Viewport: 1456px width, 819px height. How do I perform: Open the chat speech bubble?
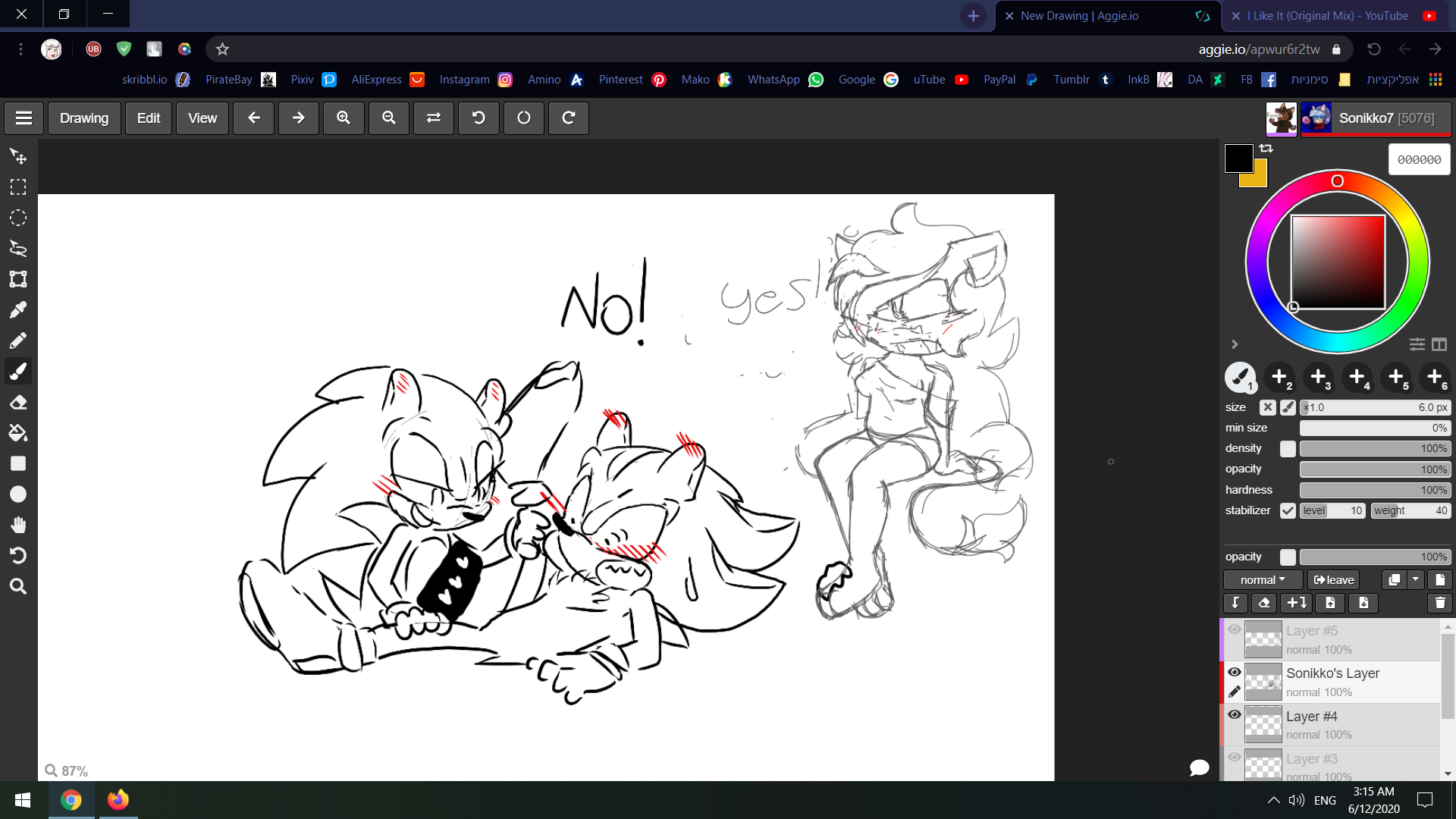1199,767
